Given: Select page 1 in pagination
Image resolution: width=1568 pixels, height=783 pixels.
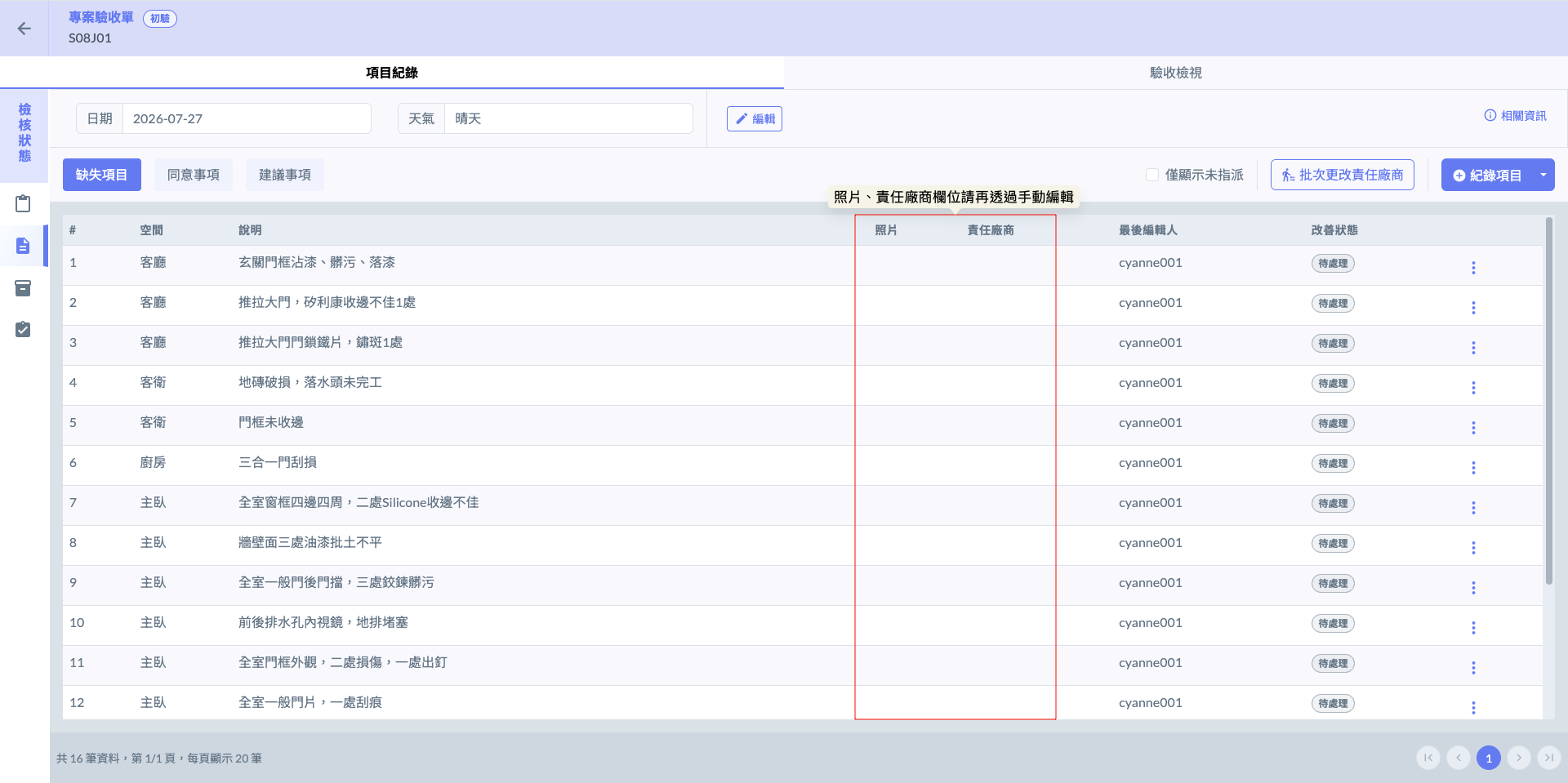Looking at the screenshot, I should click(1489, 758).
